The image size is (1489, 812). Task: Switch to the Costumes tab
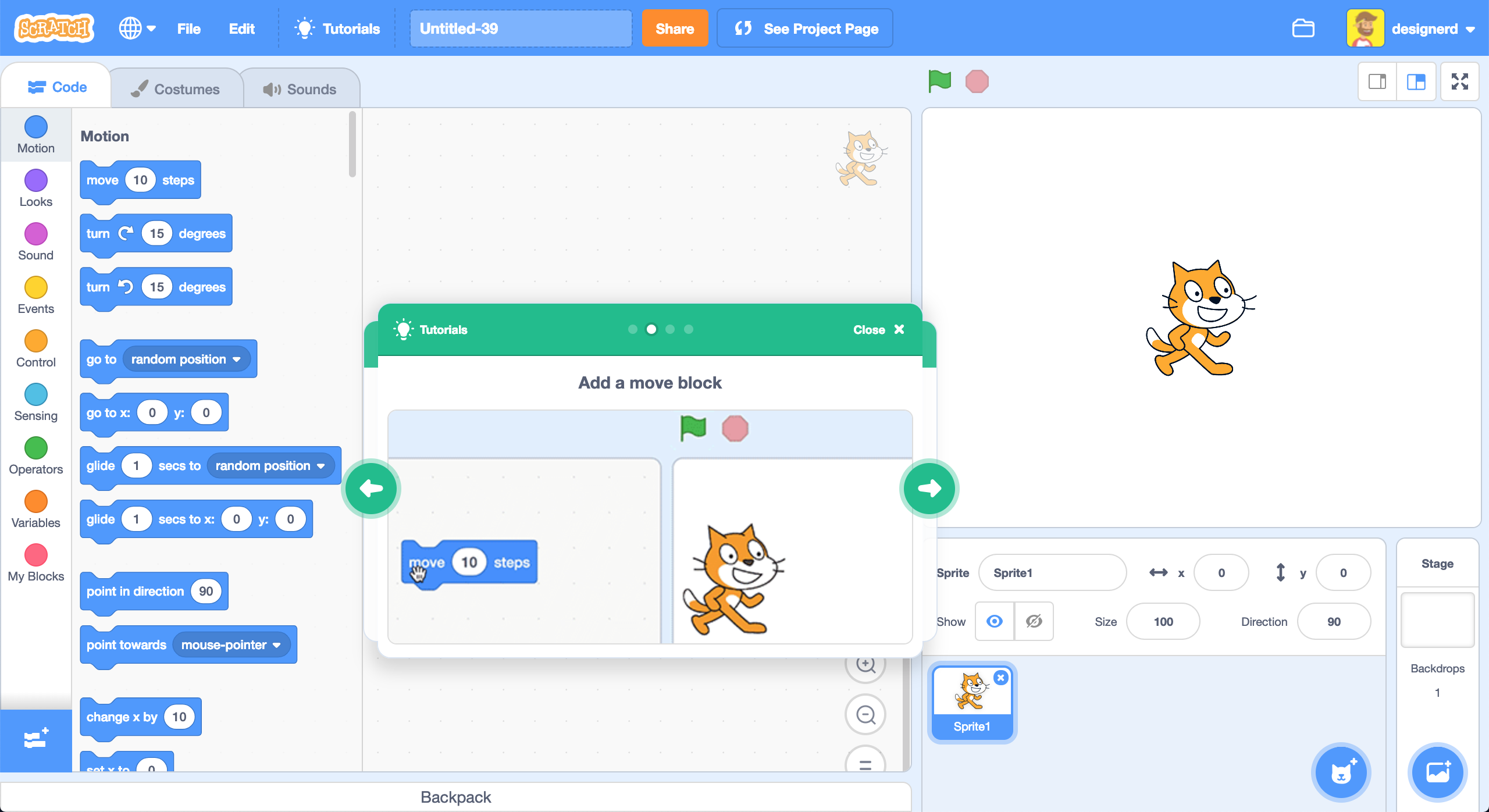tap(176, 88)
